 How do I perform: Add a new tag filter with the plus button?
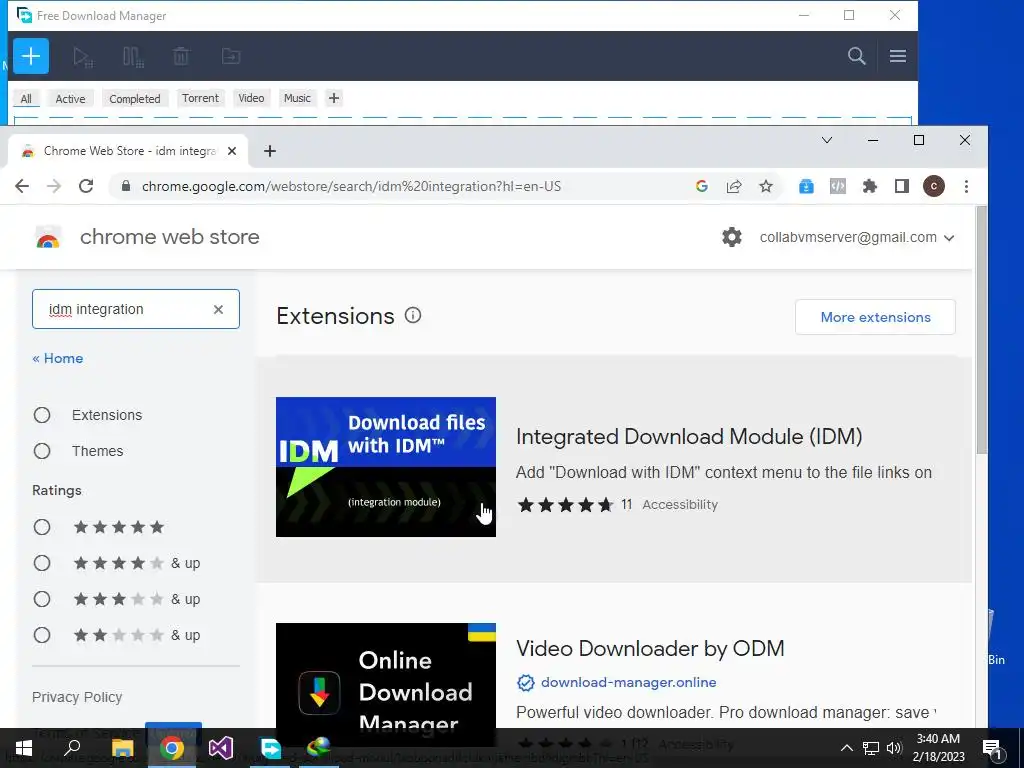click(334, 98)
